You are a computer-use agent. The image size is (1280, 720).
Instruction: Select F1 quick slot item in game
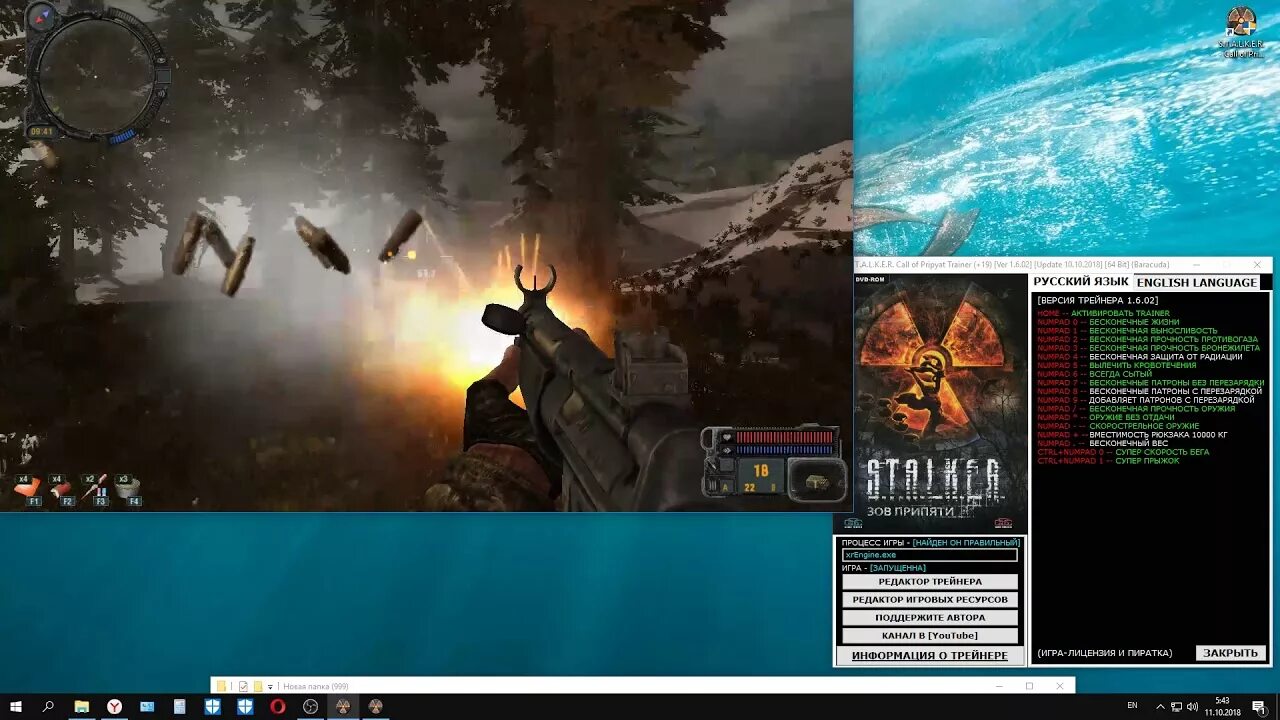(28, 490)
